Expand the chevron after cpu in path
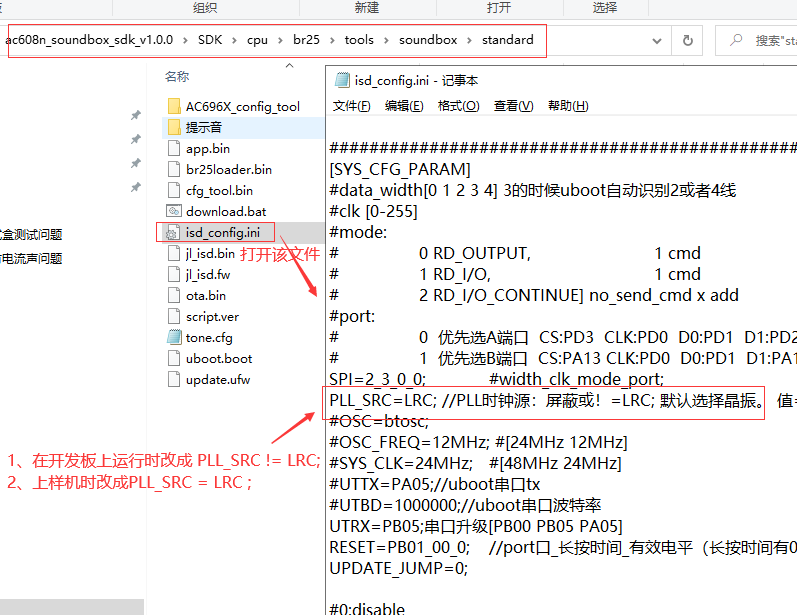797x615 pixels. pyautogui.click(x=280, y=40)
